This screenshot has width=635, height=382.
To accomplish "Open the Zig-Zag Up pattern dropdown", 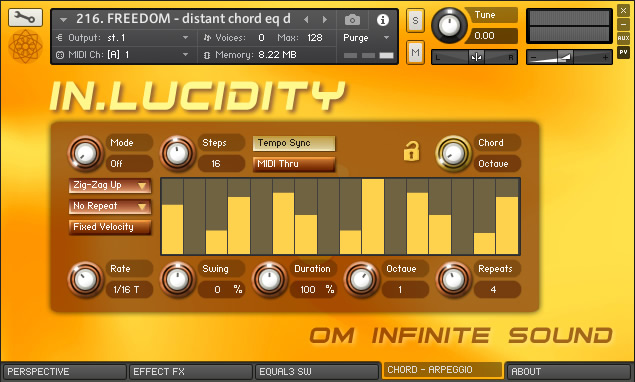I will tap(110, 185).
